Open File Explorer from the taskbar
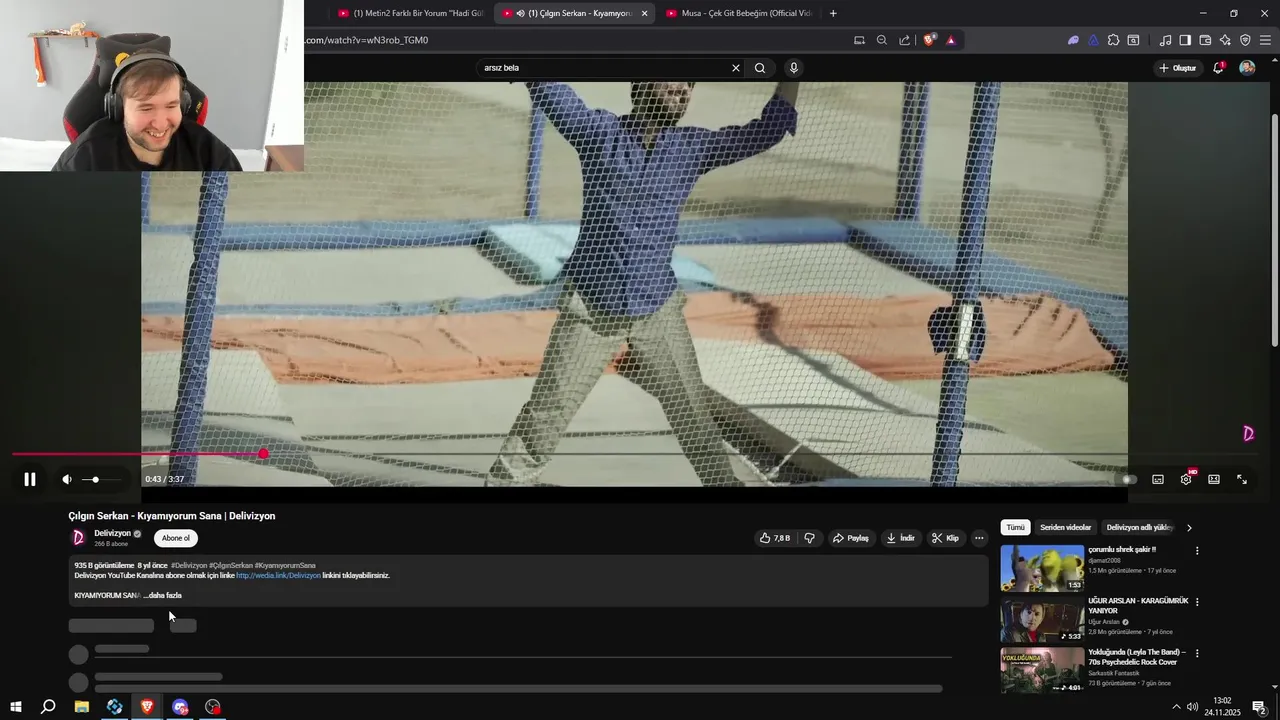 (x=82, y=707)
